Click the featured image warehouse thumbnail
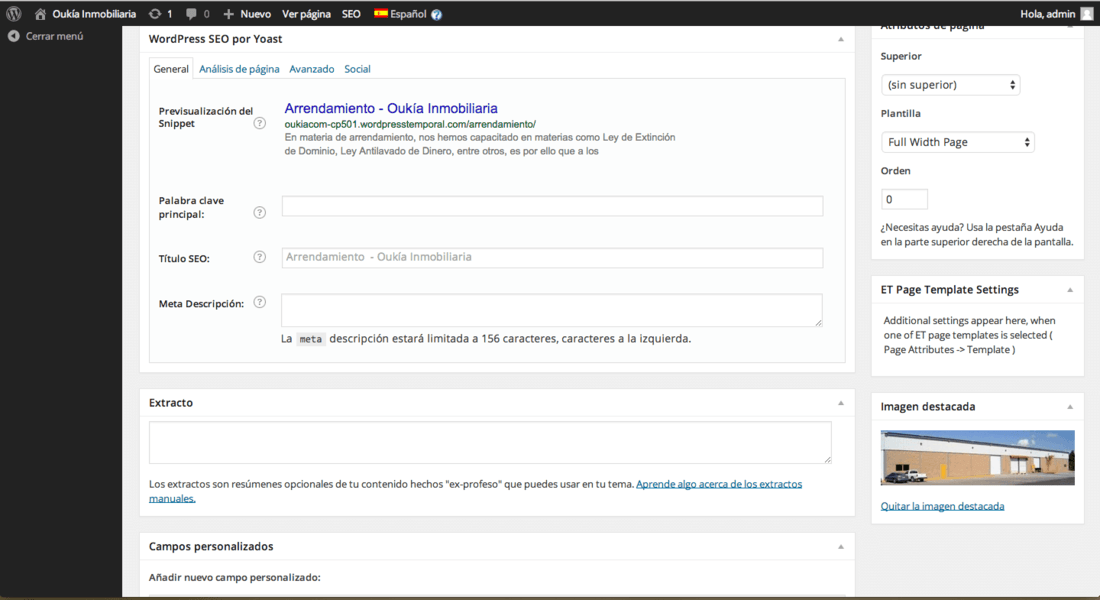 (x=977, y=458)
